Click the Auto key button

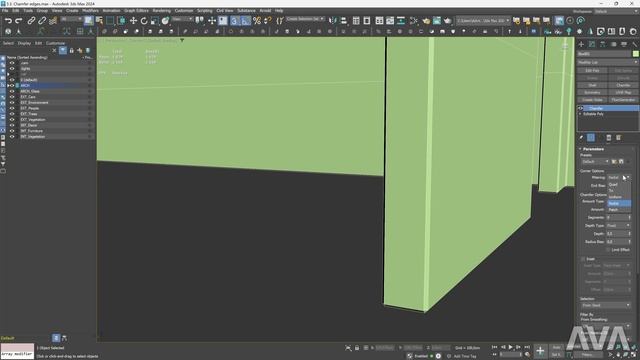[x=556, y=347]
